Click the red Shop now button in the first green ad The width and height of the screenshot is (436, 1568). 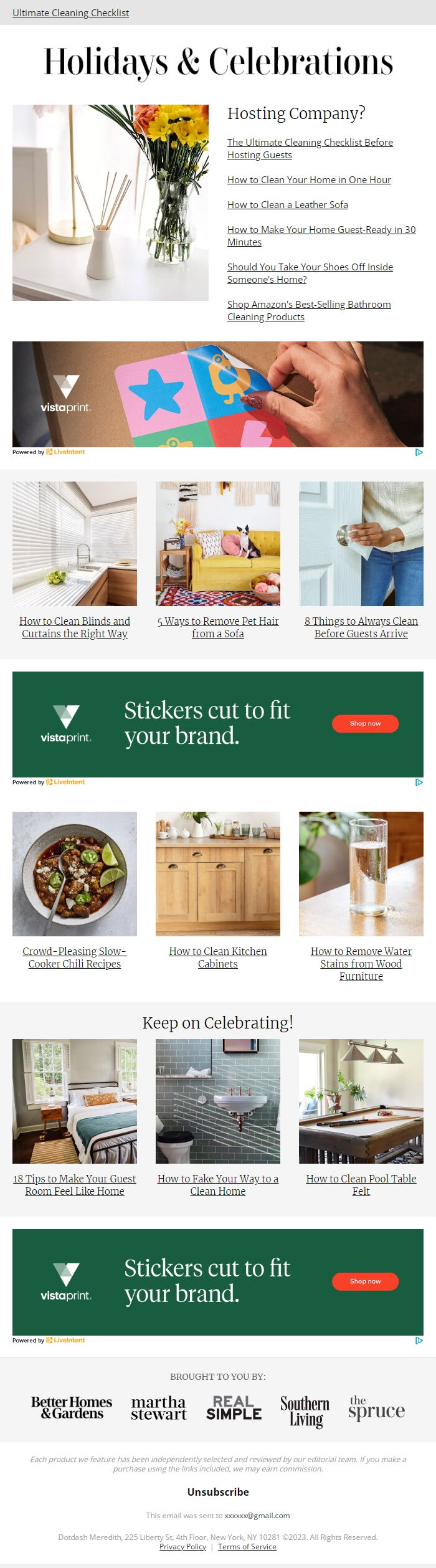click(x=365, y=723)
